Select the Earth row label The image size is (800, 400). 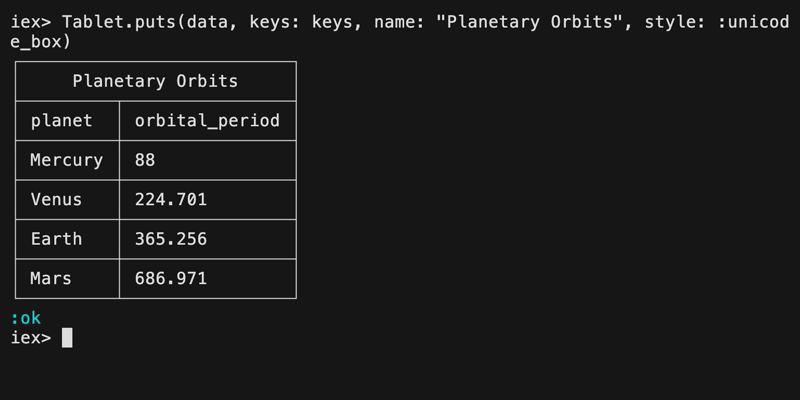pos(56,239)
